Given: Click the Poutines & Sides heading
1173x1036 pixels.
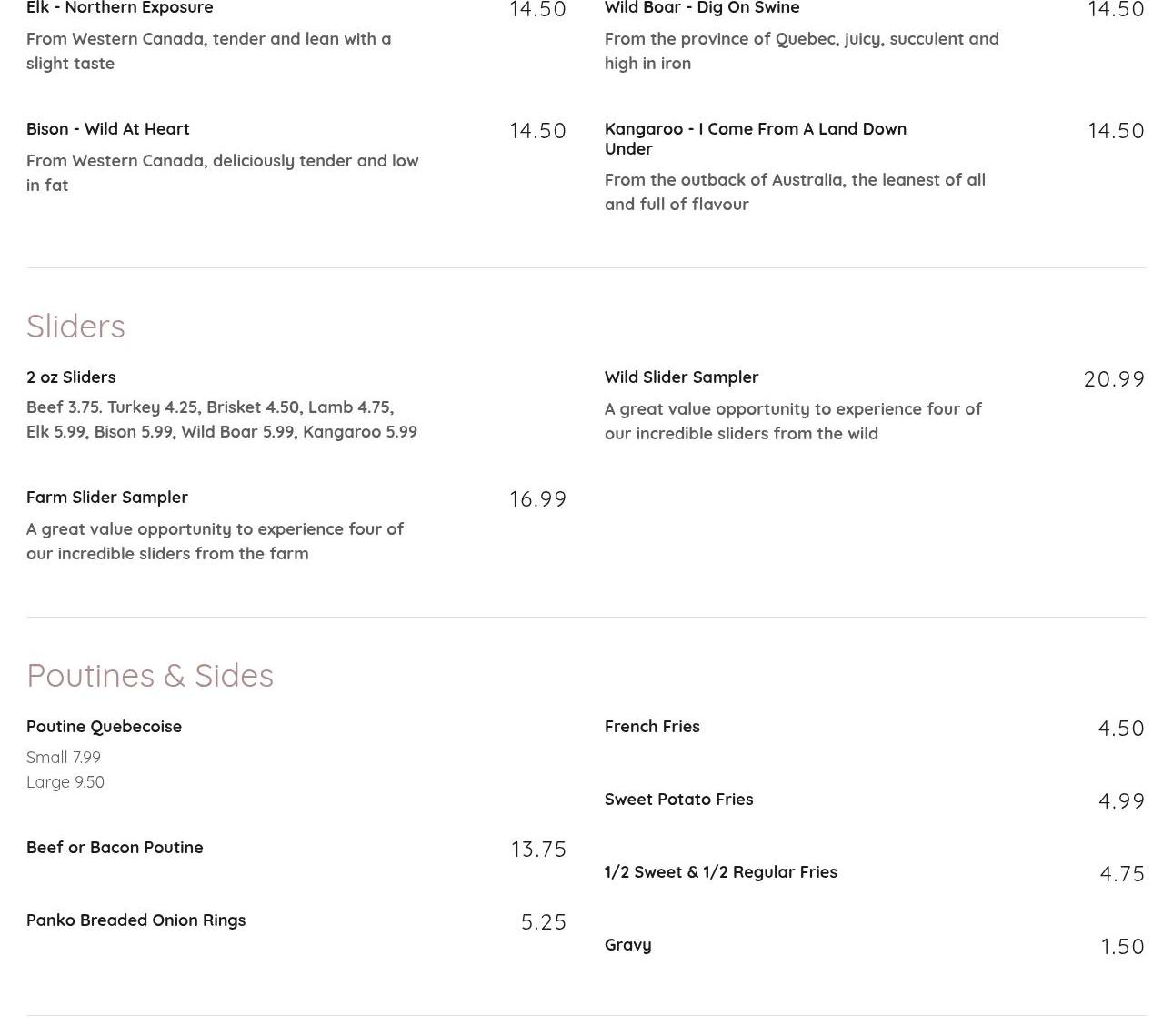Looking at the screenshot, I should point(150,676).
